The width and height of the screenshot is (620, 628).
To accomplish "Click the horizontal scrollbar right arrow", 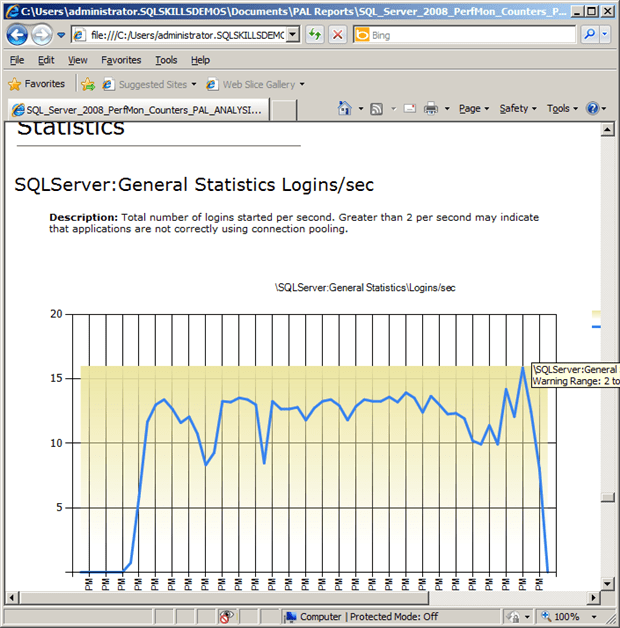I will coord(594,598).
